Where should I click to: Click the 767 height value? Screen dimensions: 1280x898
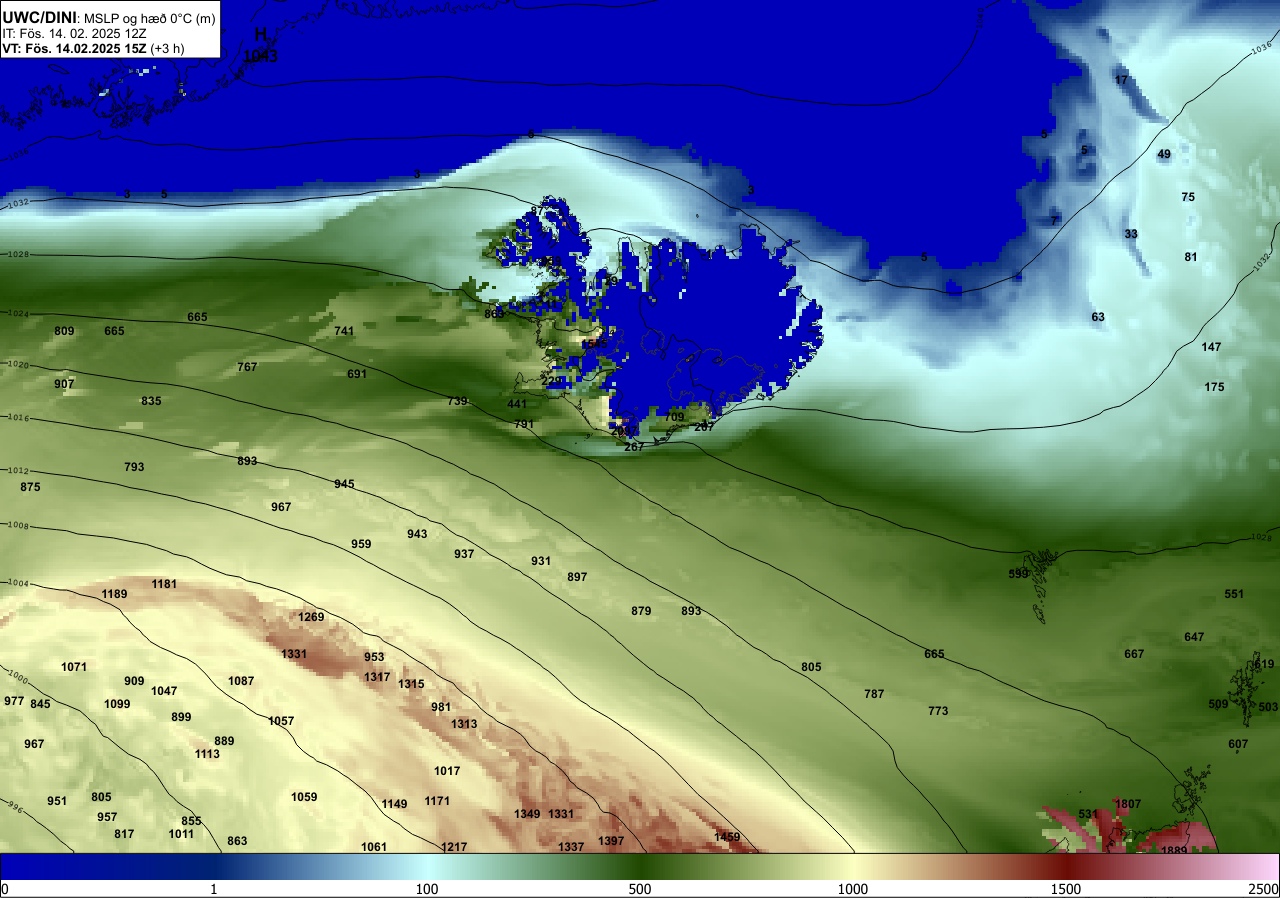click(x=247, y=367)
